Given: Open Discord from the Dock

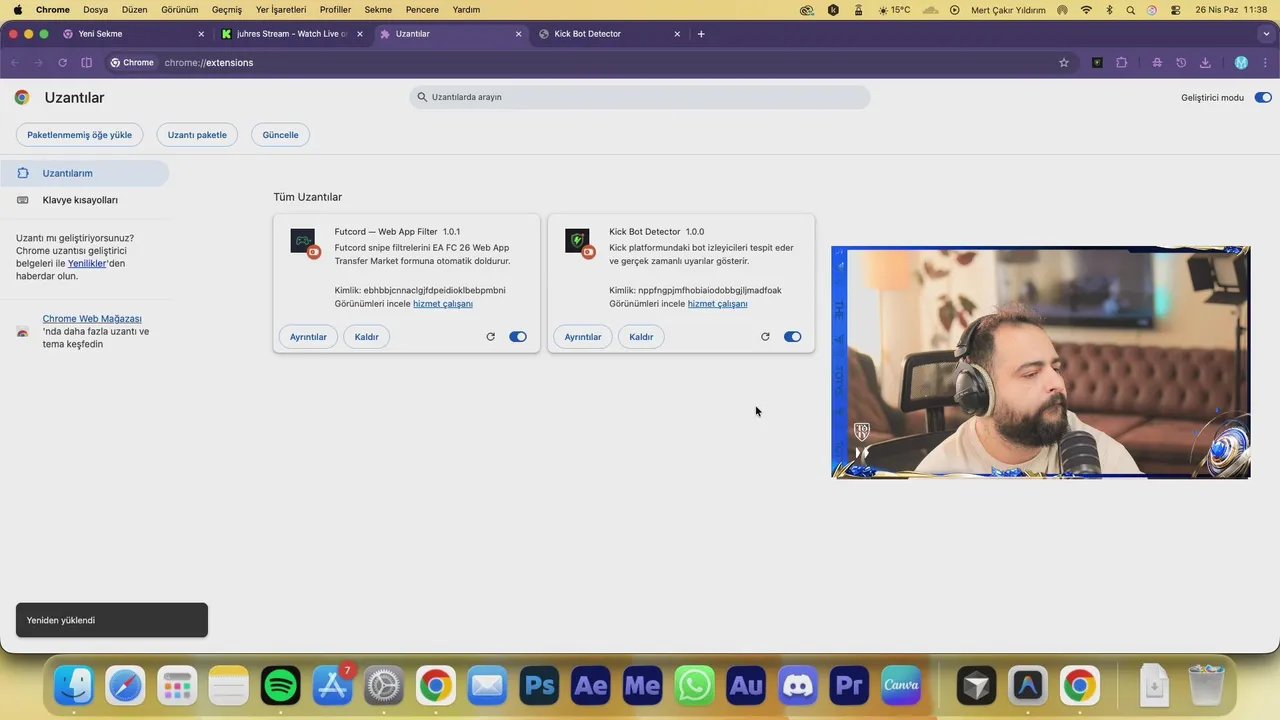Looking at the screenshot, I should [797, 686].
